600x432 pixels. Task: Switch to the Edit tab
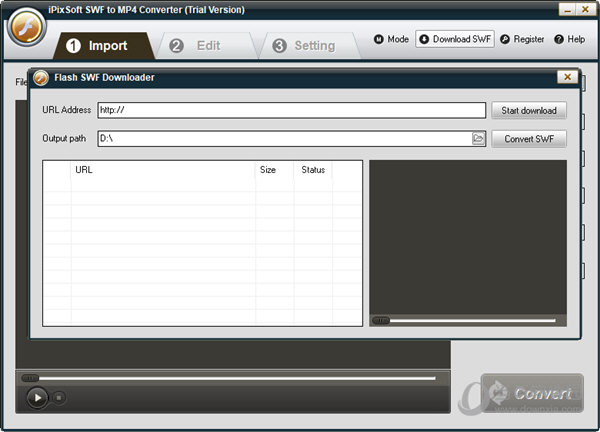207,46
